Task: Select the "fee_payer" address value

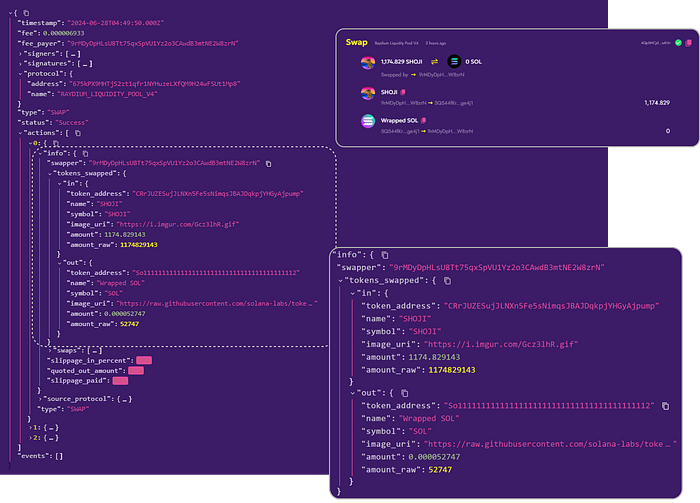Action: tap(153, 44)
